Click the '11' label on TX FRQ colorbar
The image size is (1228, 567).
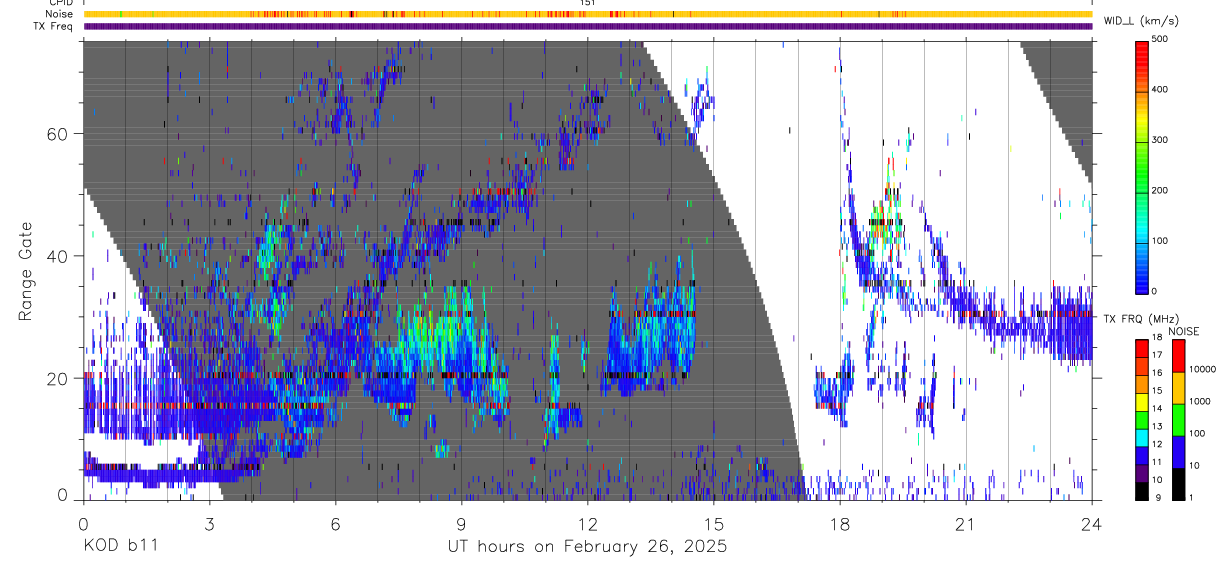tap(1158, 462)
